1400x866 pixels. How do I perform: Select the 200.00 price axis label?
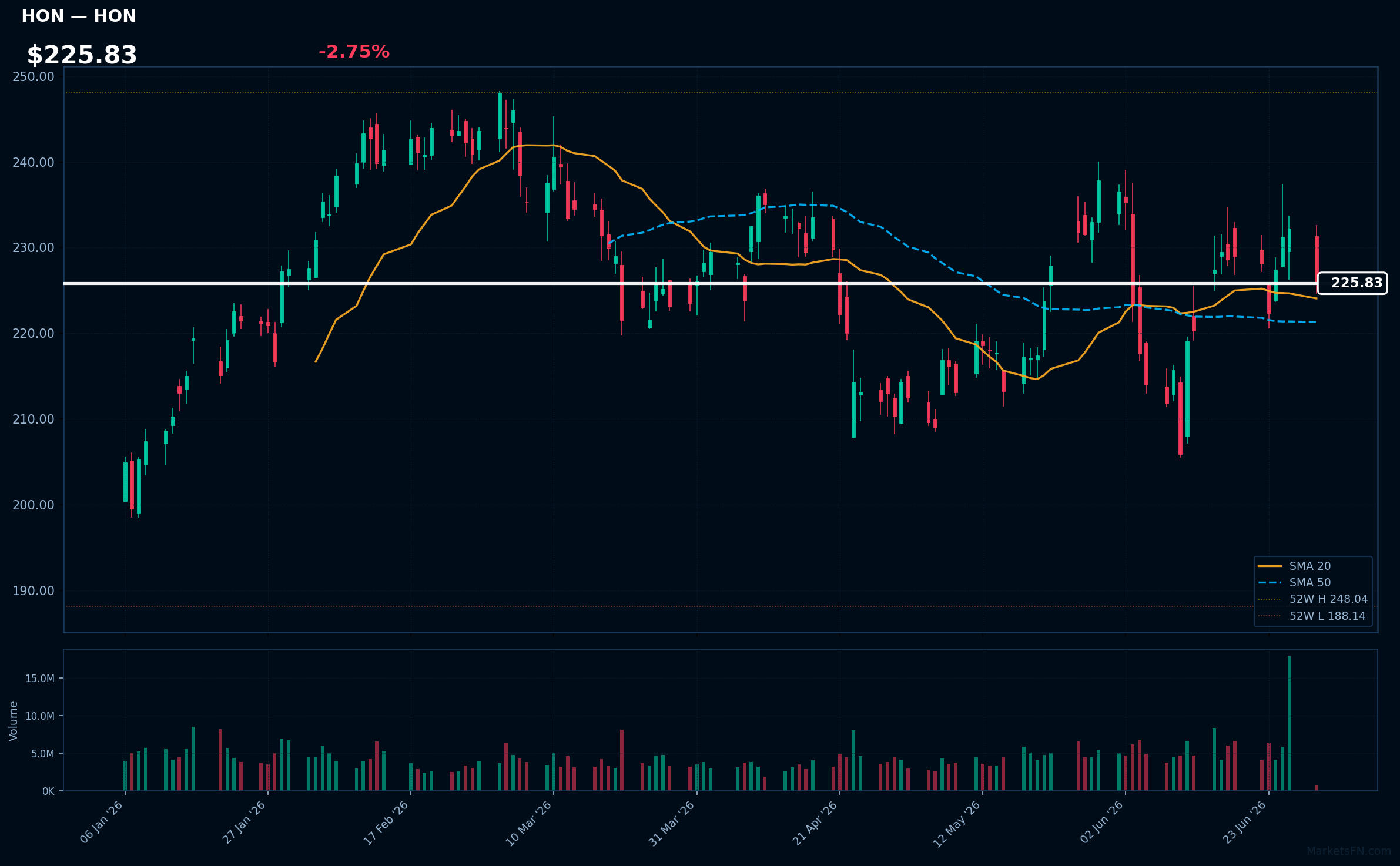click(x=34, y=505)
